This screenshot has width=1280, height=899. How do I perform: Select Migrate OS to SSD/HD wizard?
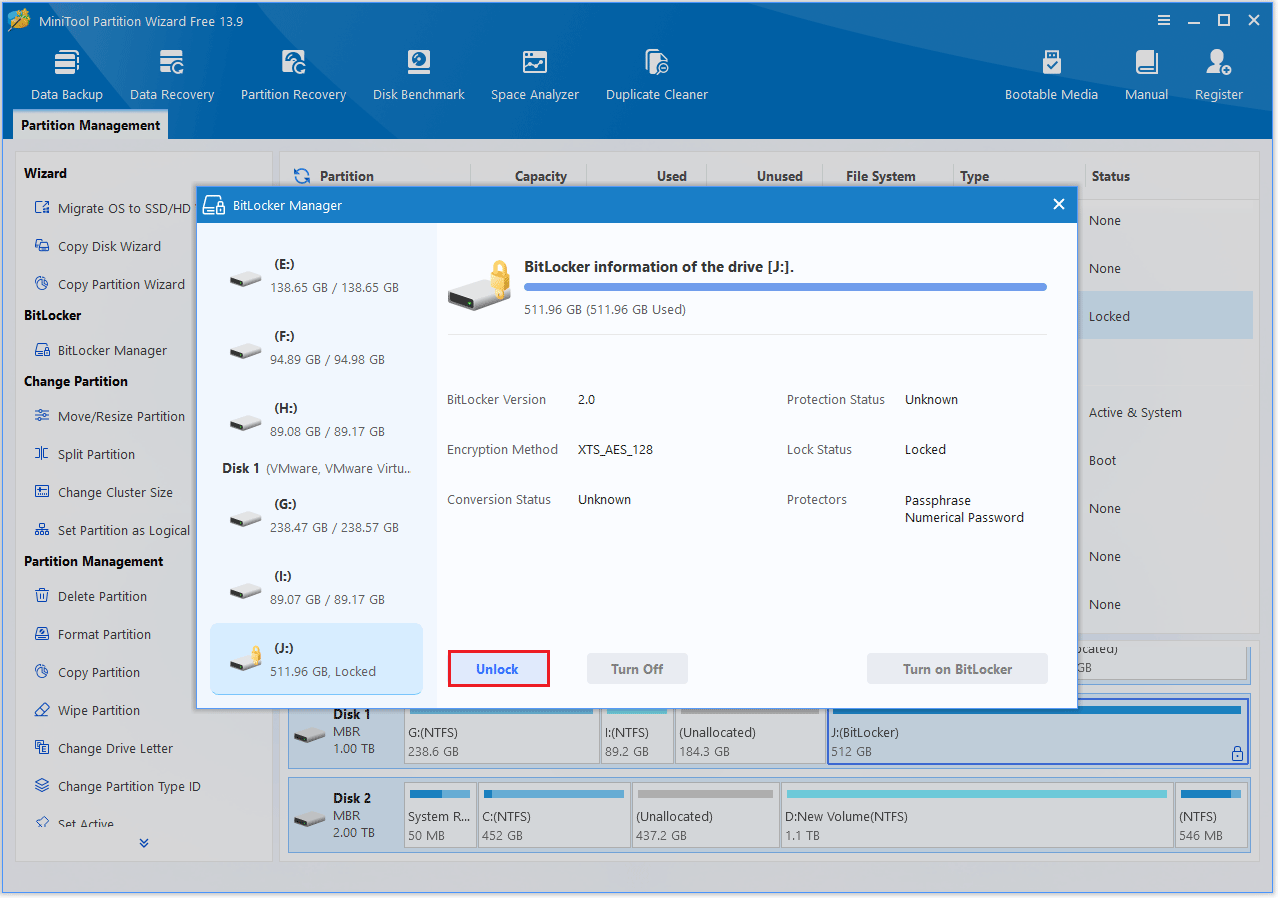(112, 208)
